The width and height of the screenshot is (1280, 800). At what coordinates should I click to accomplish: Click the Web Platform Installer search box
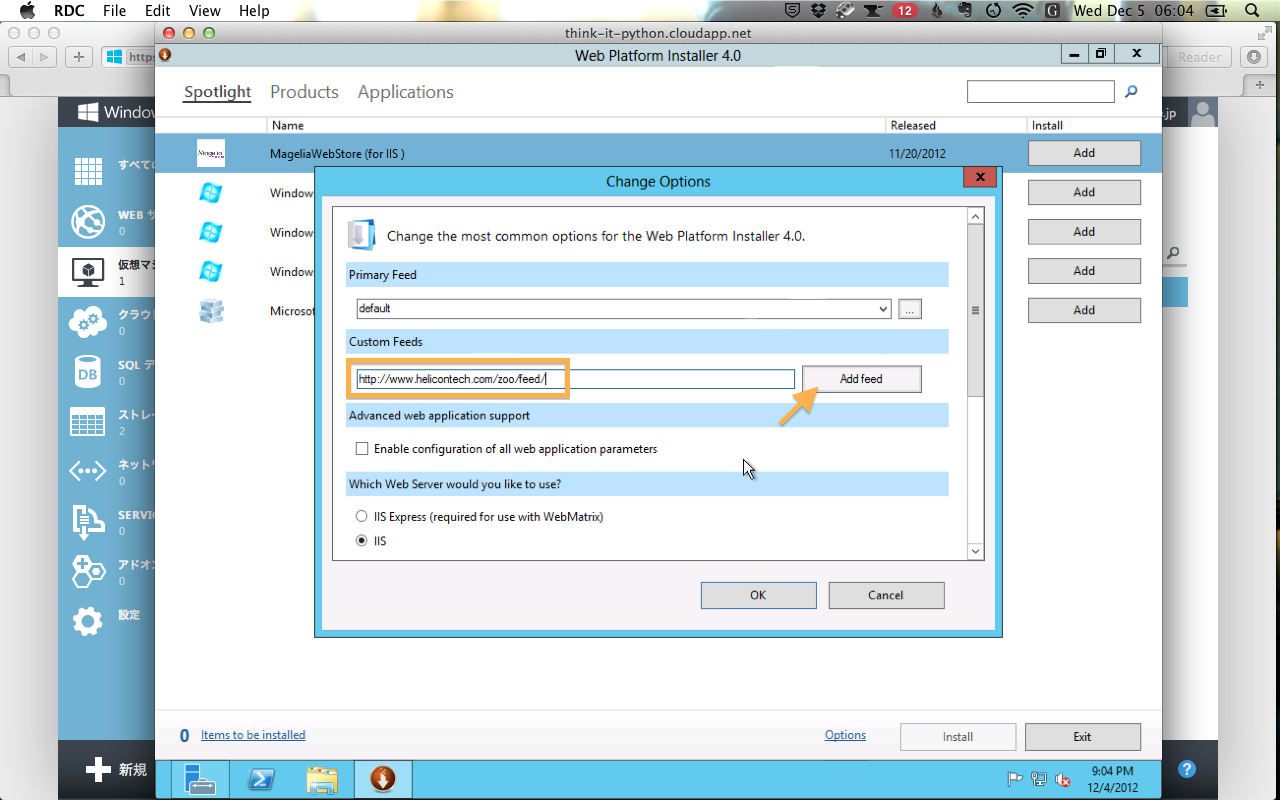pos(1040,92)
